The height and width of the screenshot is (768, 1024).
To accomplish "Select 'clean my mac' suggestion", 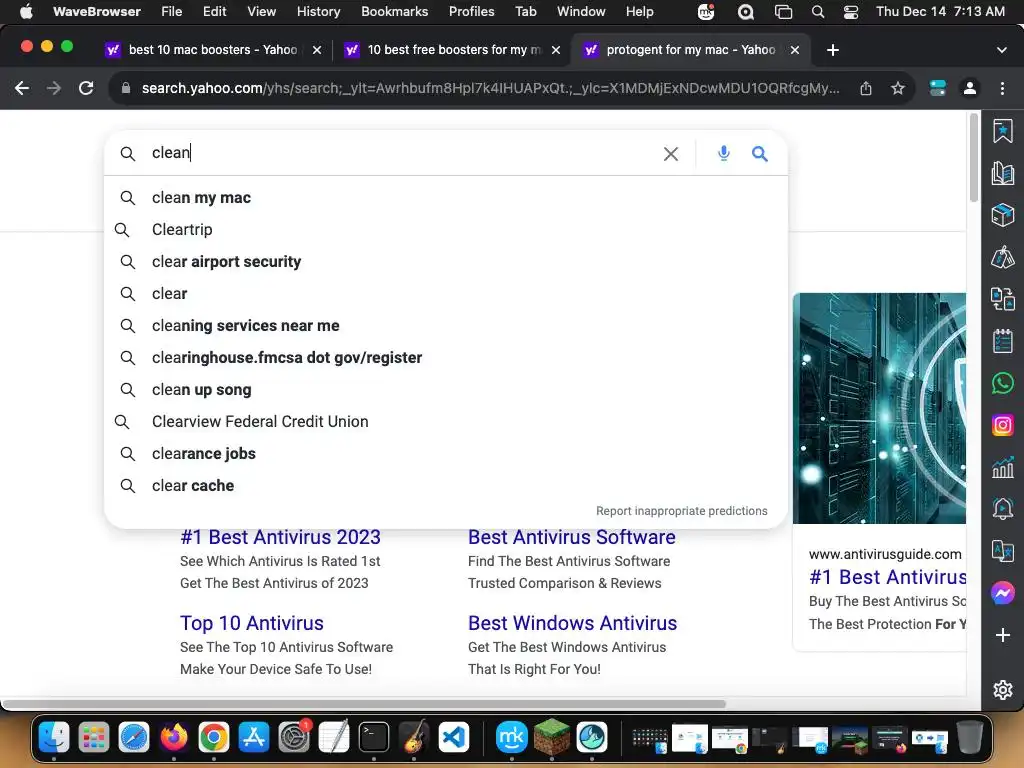I will (446, 198).
